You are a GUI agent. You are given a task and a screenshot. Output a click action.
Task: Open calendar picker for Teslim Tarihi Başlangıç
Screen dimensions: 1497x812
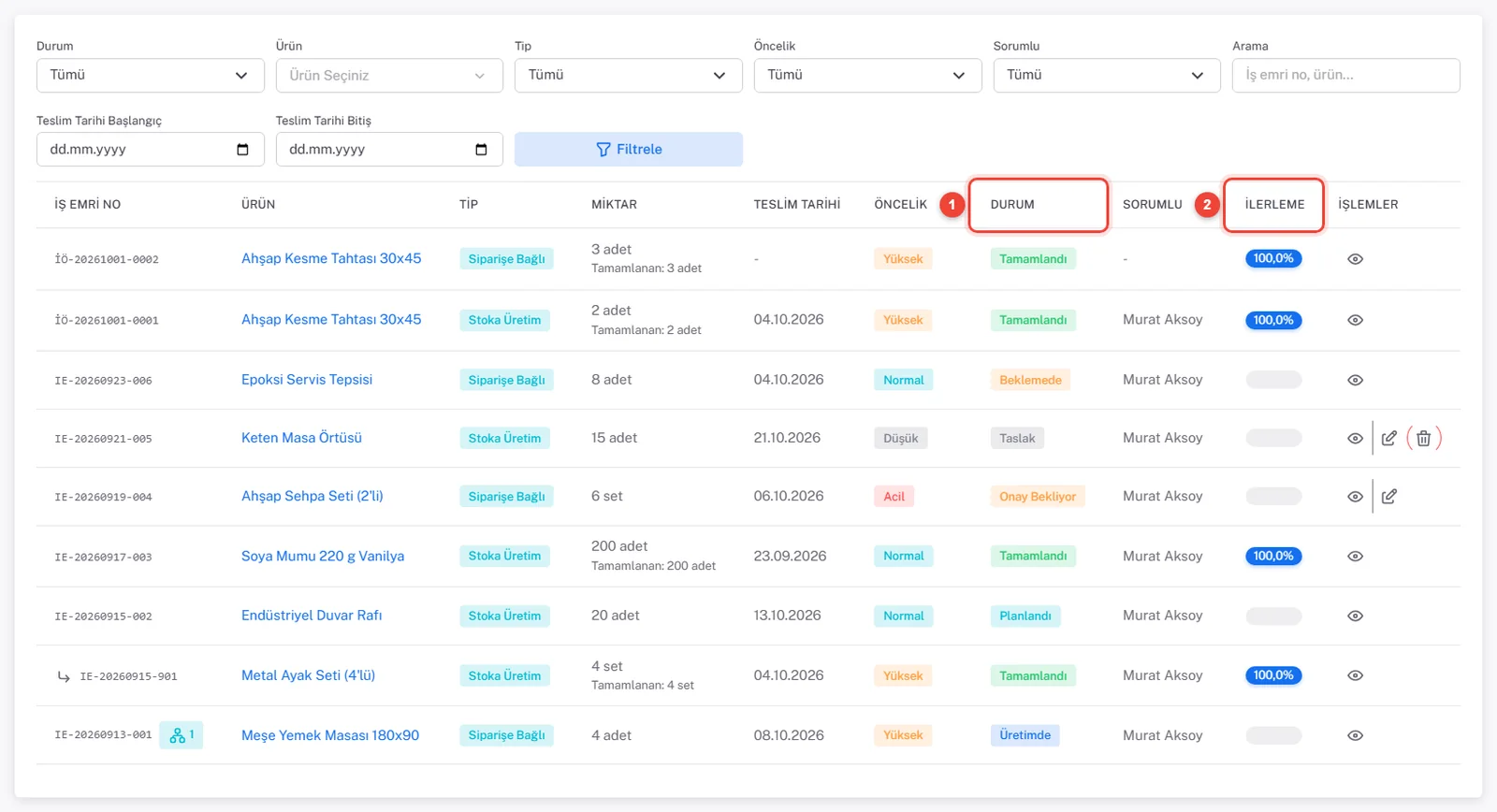pos(242,150)
